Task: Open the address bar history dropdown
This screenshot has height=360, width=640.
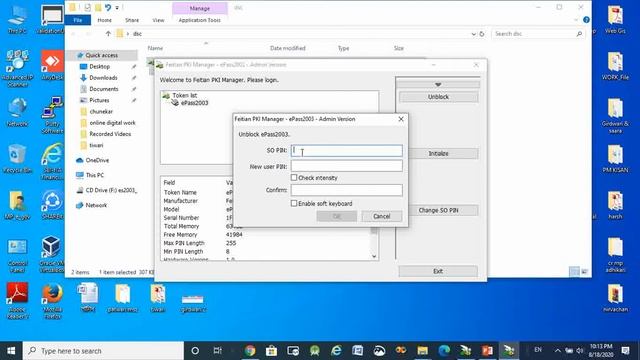Action: pos(473,34)
